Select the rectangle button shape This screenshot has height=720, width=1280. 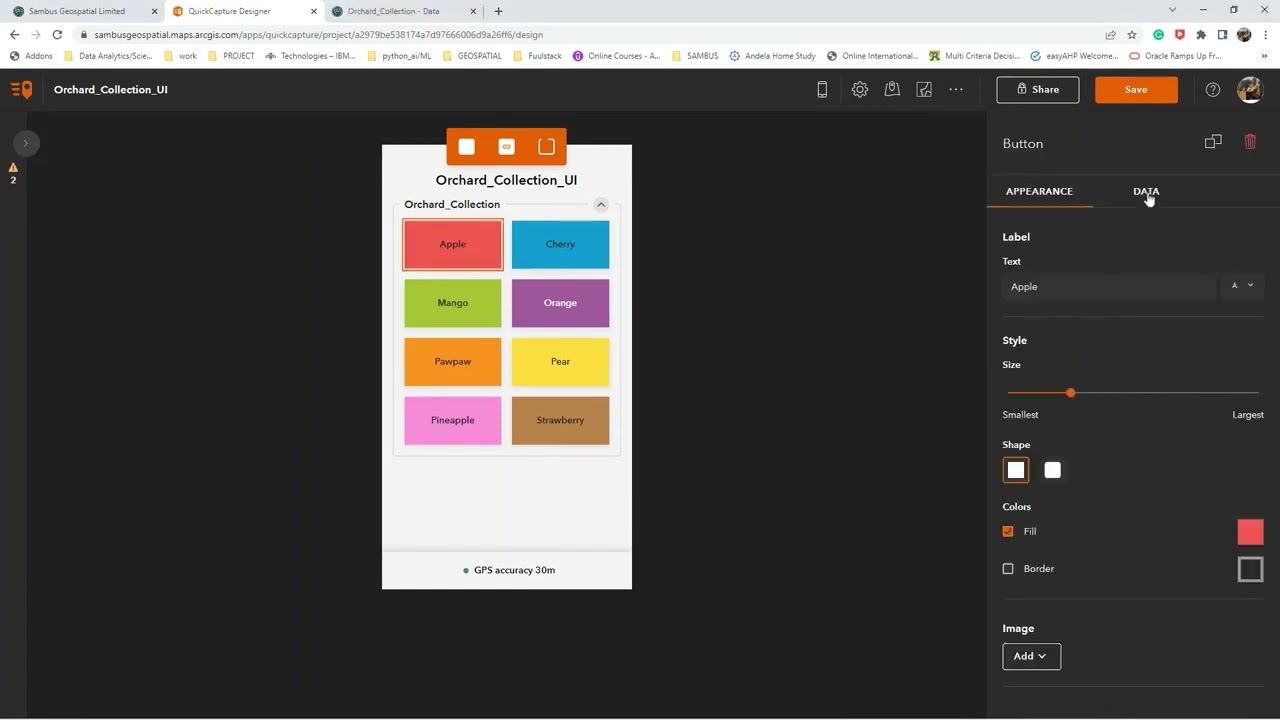click(x=1016, y=470)
